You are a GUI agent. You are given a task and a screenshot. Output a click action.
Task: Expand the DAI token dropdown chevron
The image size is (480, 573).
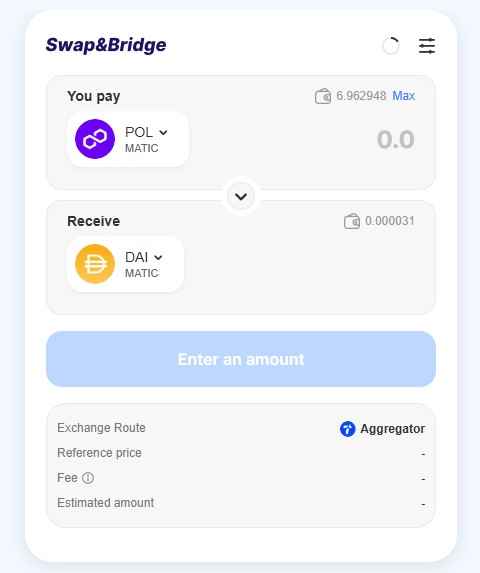158,257
